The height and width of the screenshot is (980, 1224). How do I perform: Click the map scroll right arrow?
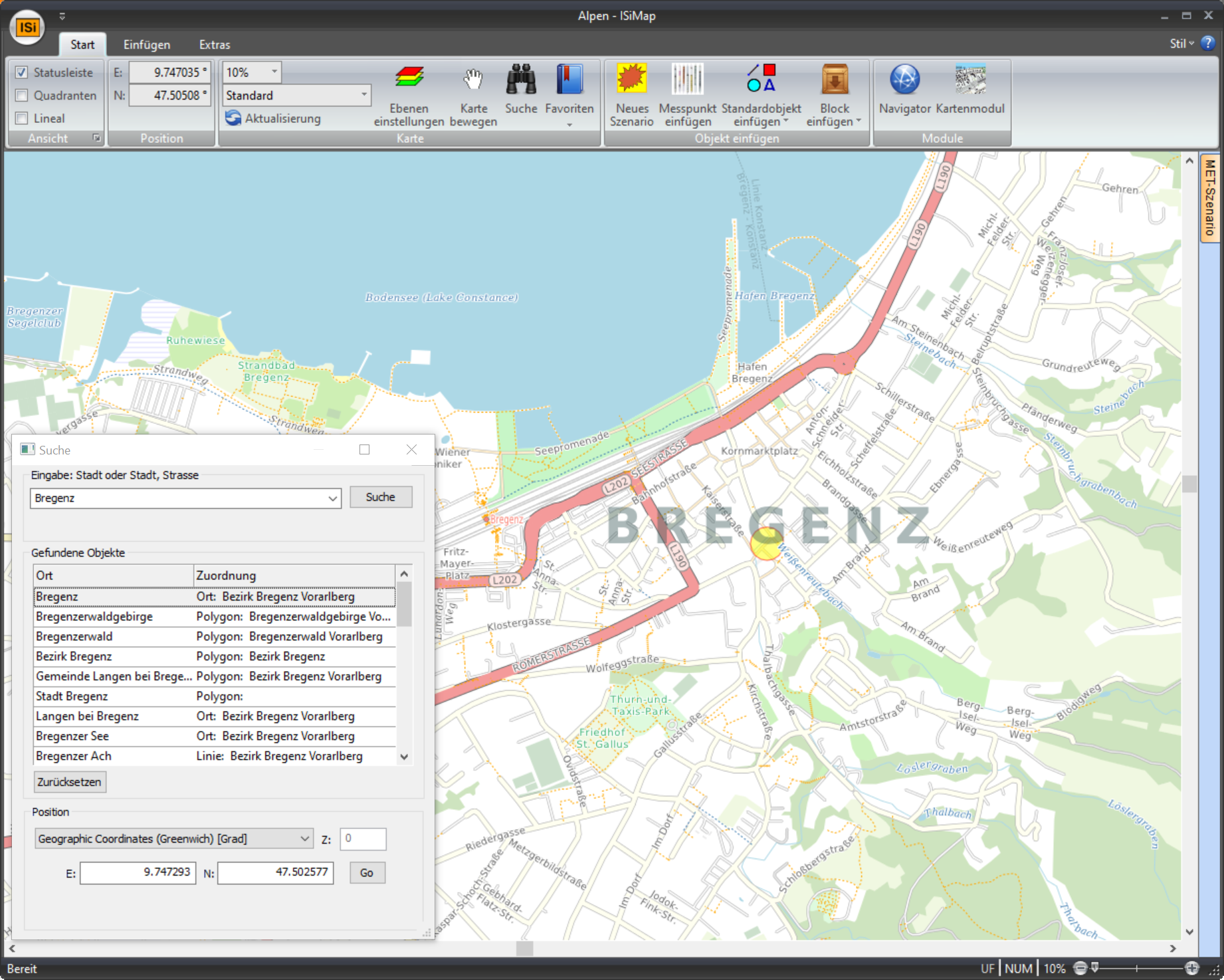coord(1173,949)
